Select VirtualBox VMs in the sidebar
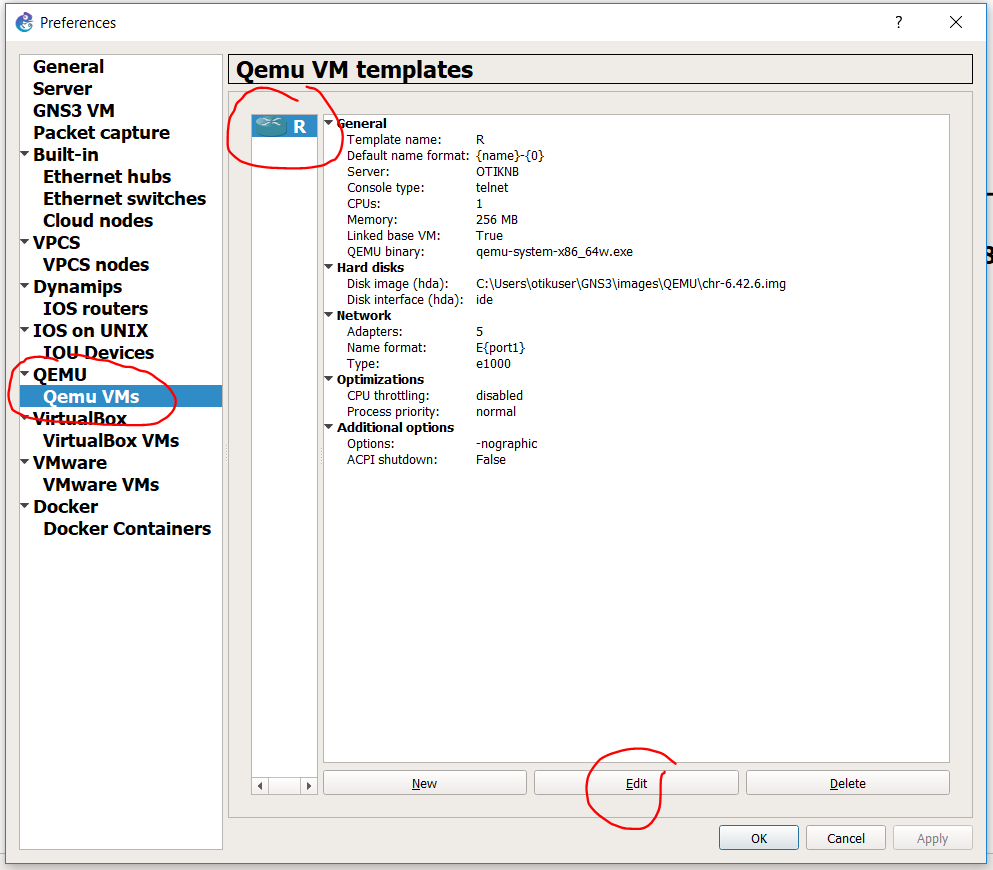 tap(111, 440)
